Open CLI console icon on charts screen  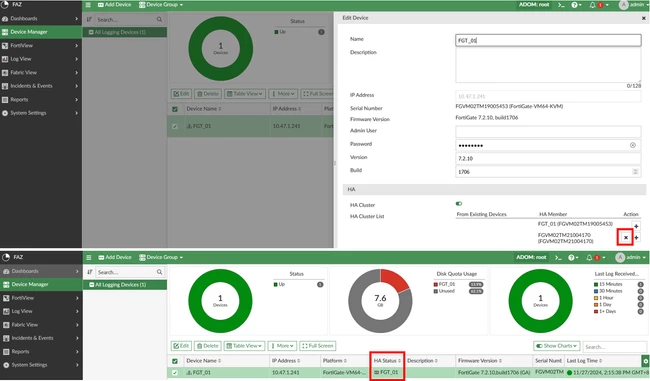(558, 257)
